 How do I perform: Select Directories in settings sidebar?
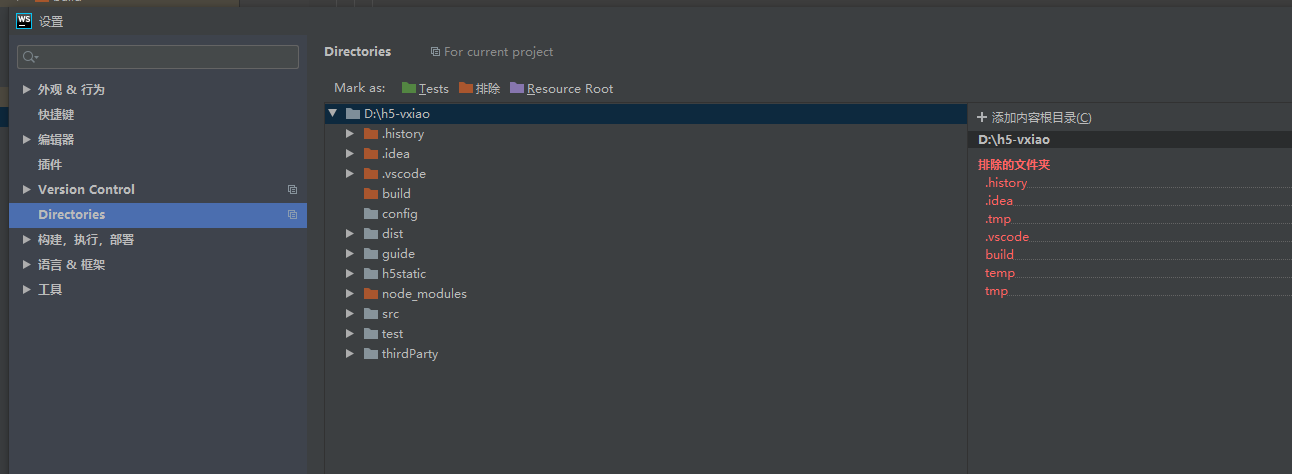(71, 215)
